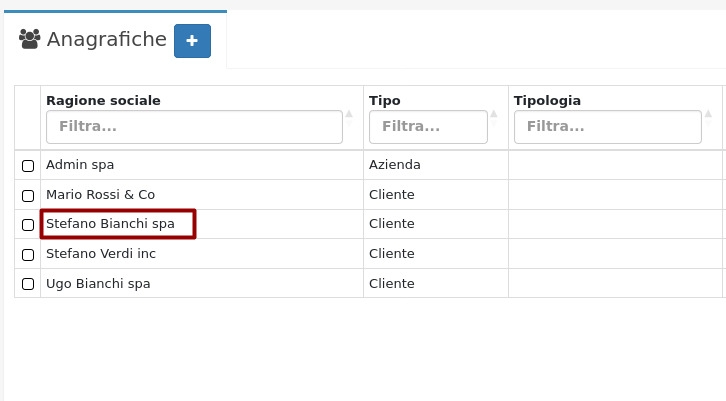Open the Ugo Bianchi spa record
The height and width of the screenshot is (401, 726).
click(98, 284)
